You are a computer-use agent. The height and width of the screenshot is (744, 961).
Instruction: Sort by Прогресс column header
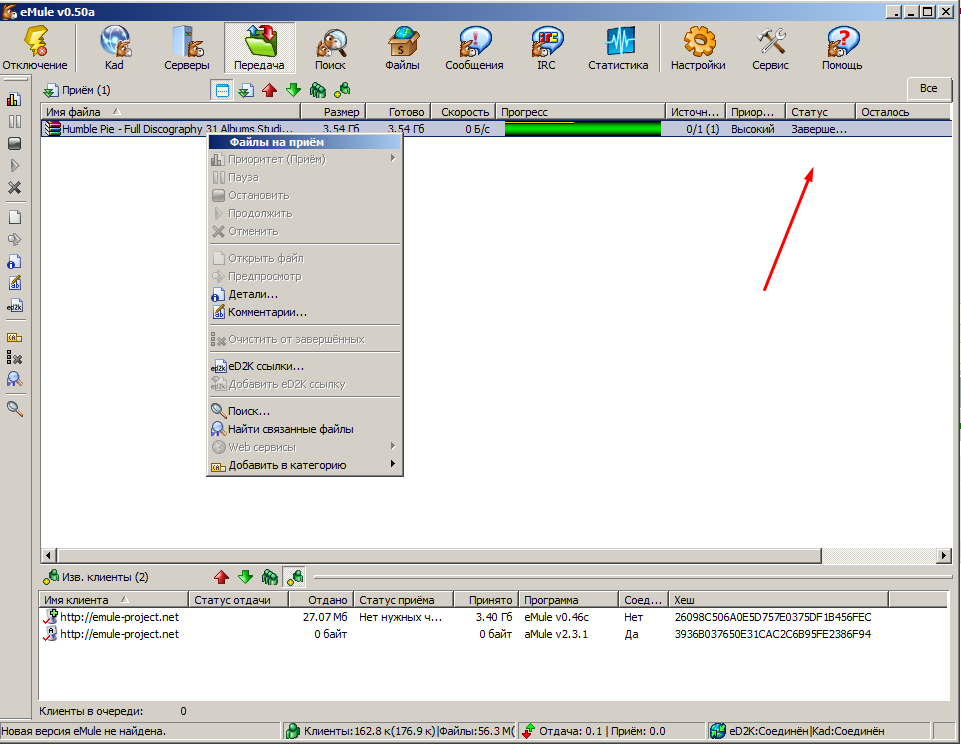point(580,112)
